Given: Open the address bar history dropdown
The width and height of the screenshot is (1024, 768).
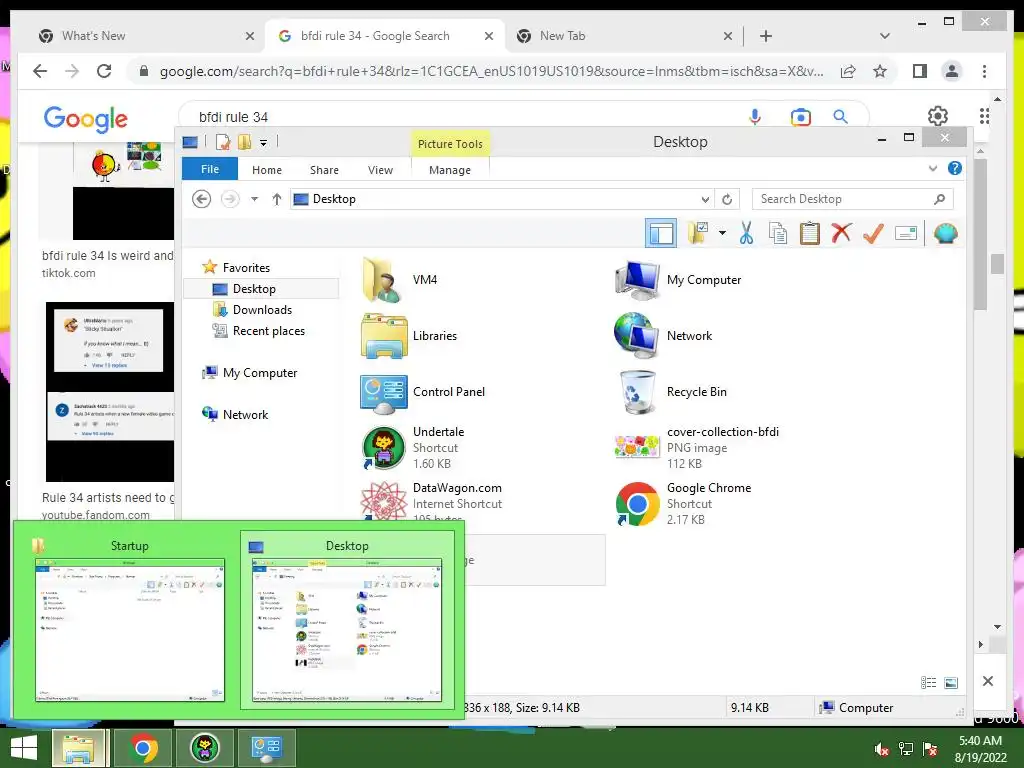Looking at the screenshot, I should click(705, 199).
